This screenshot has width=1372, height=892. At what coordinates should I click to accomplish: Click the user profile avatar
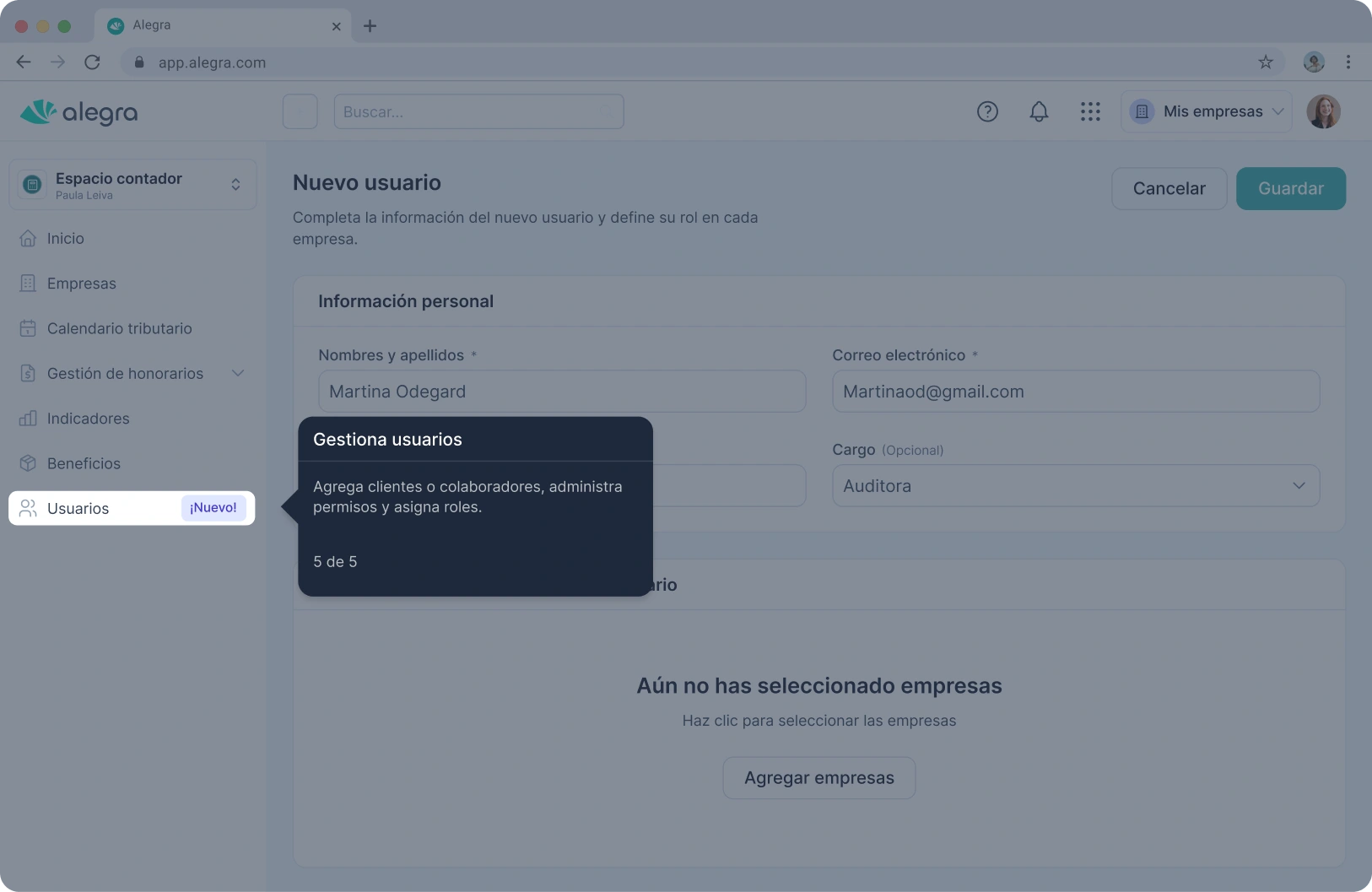1323,111
